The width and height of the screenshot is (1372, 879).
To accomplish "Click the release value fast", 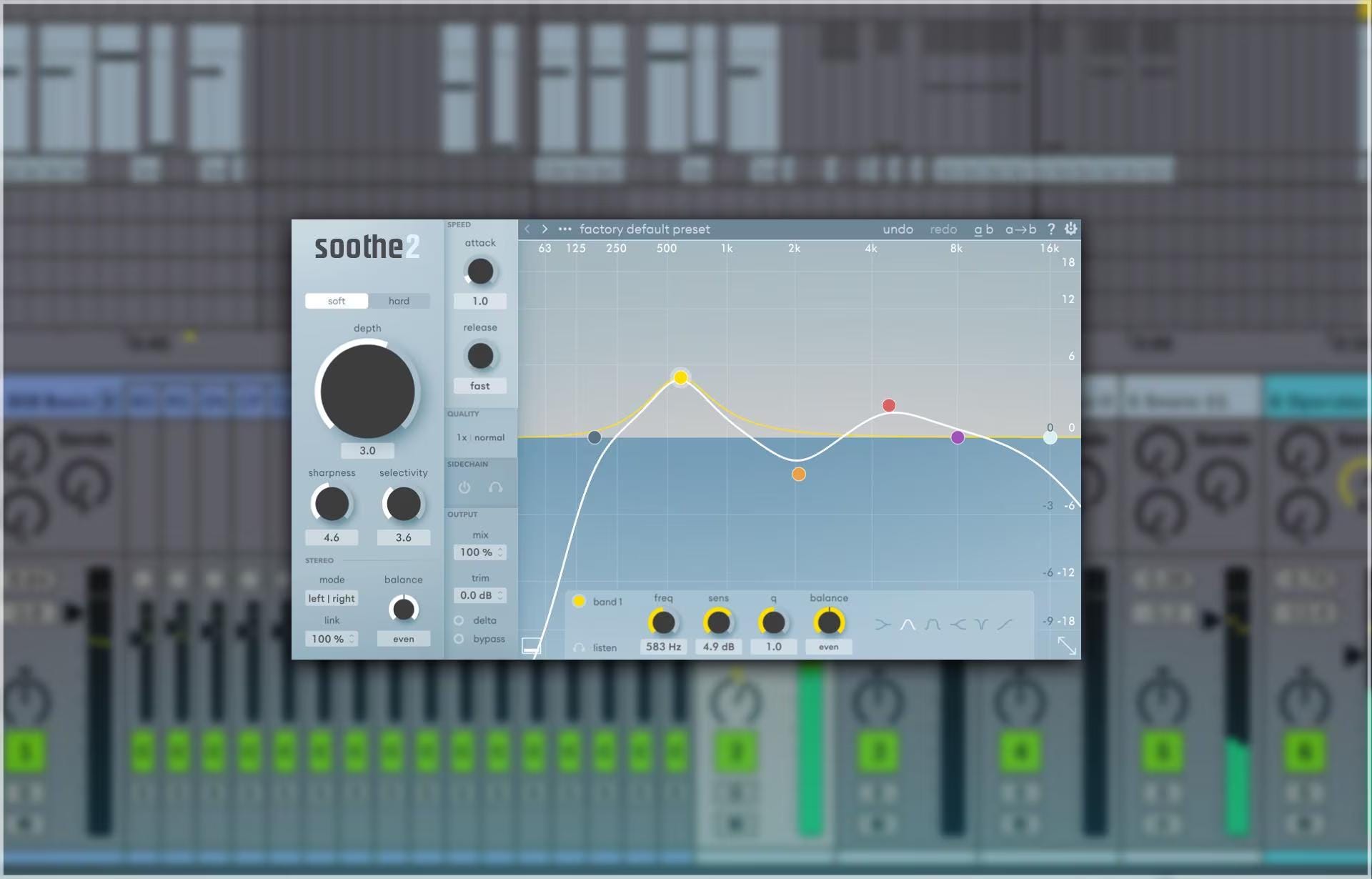I will [x=479, y=386].
